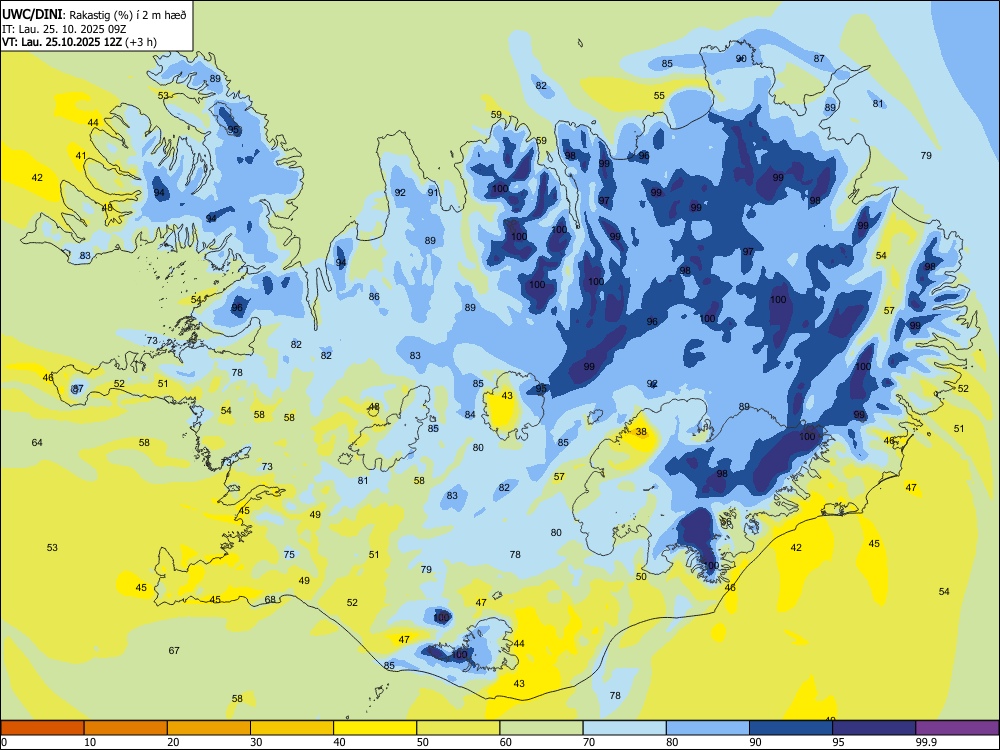
Task: Click the 70–80 light blue legend swatch
Action: (624, 728)
